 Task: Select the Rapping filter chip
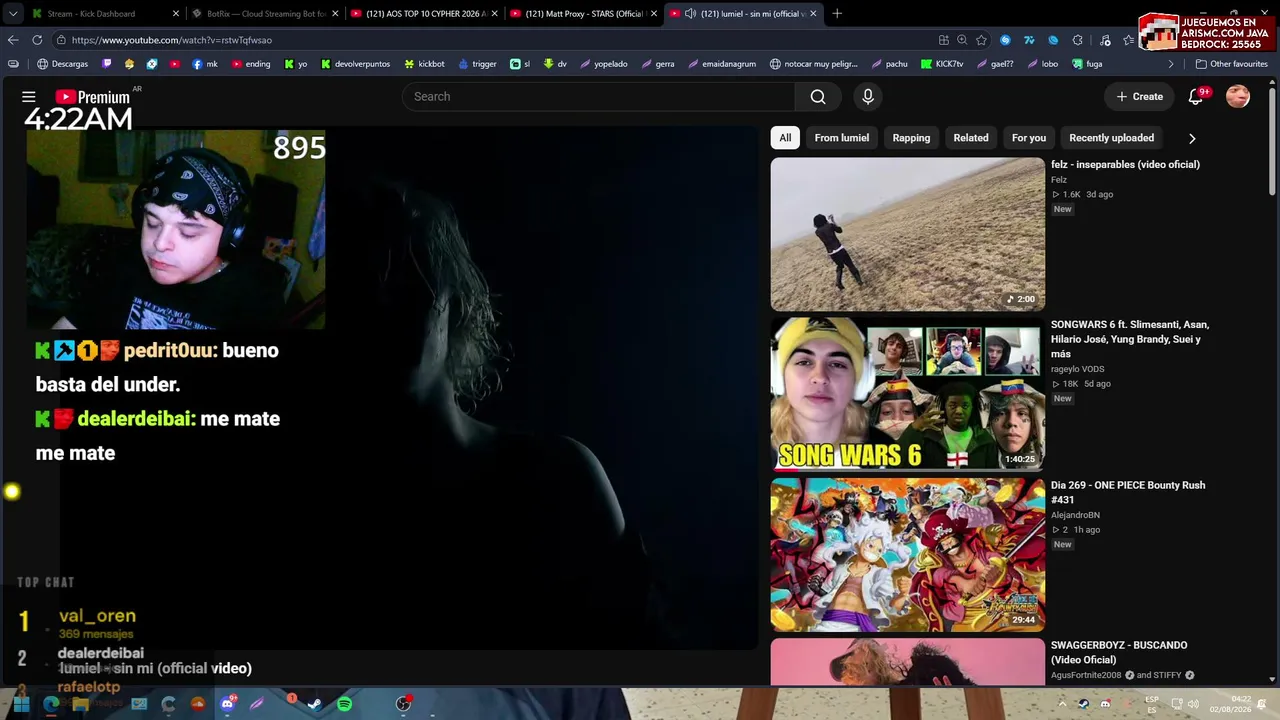(x=911, y=138)
